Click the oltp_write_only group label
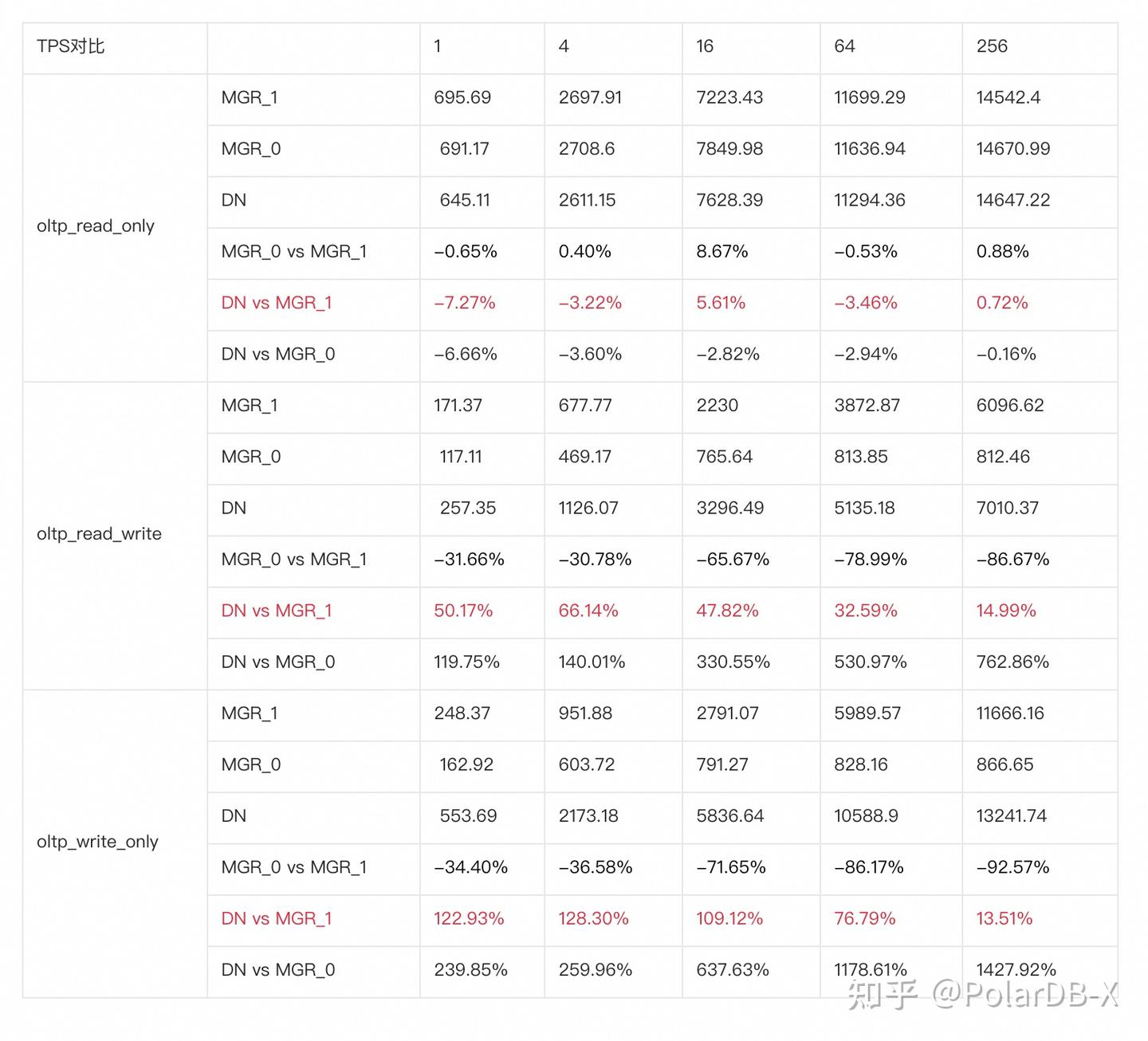This screenshot has height=1041, width=1148. point(97,842)
